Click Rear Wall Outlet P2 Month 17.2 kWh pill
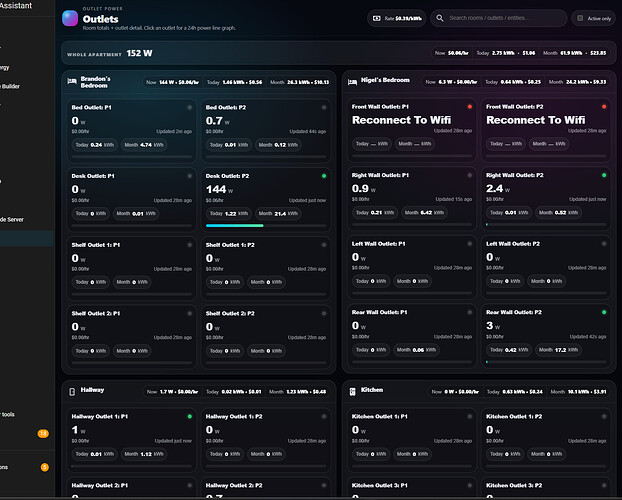Screen dimensions: 622x500 tap(558, 350)
